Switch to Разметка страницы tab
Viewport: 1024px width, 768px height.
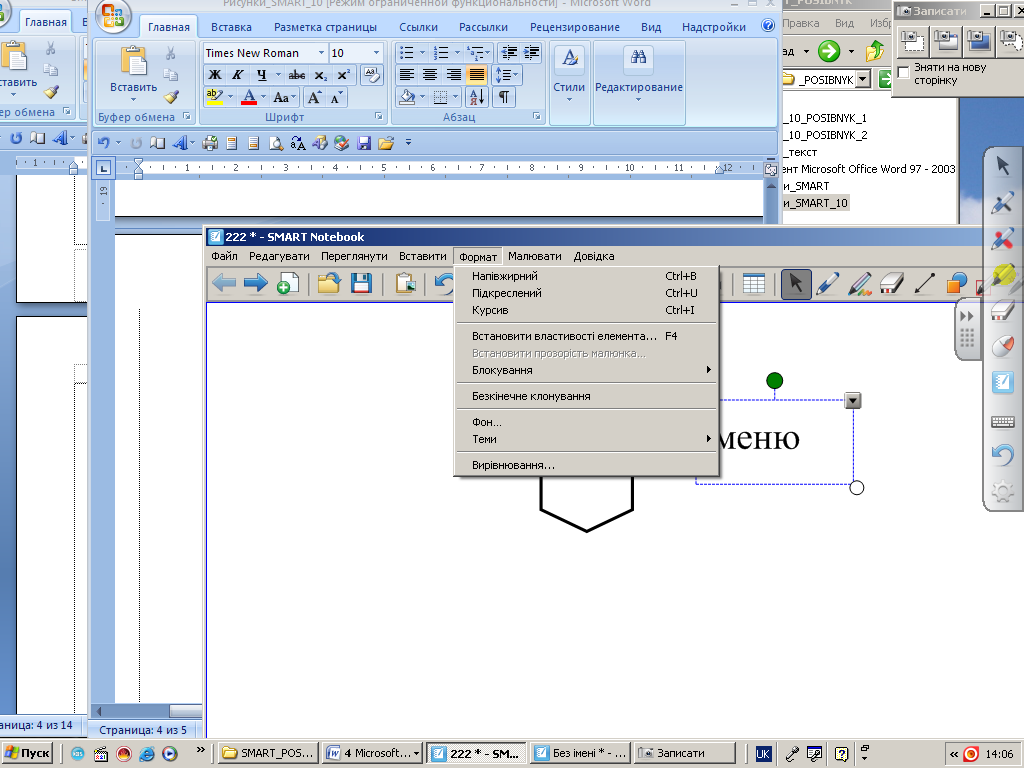pos(325,27)
